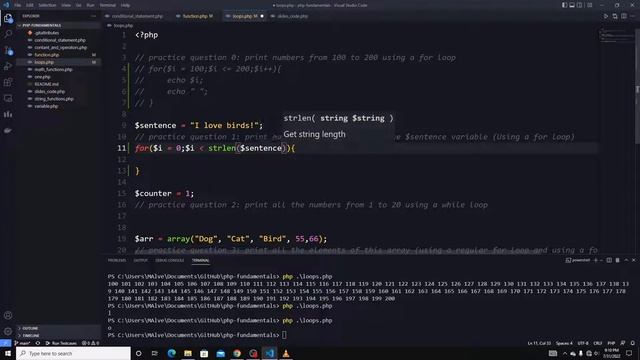Open the Help menu
Screen dimensions: 640x360
(125, 5)
